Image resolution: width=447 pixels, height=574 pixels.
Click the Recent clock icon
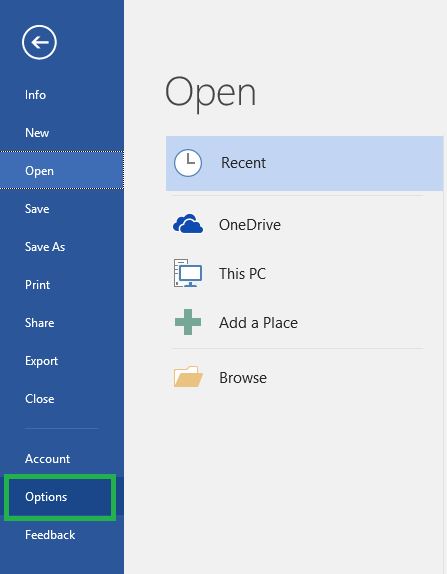click(188, 163)
